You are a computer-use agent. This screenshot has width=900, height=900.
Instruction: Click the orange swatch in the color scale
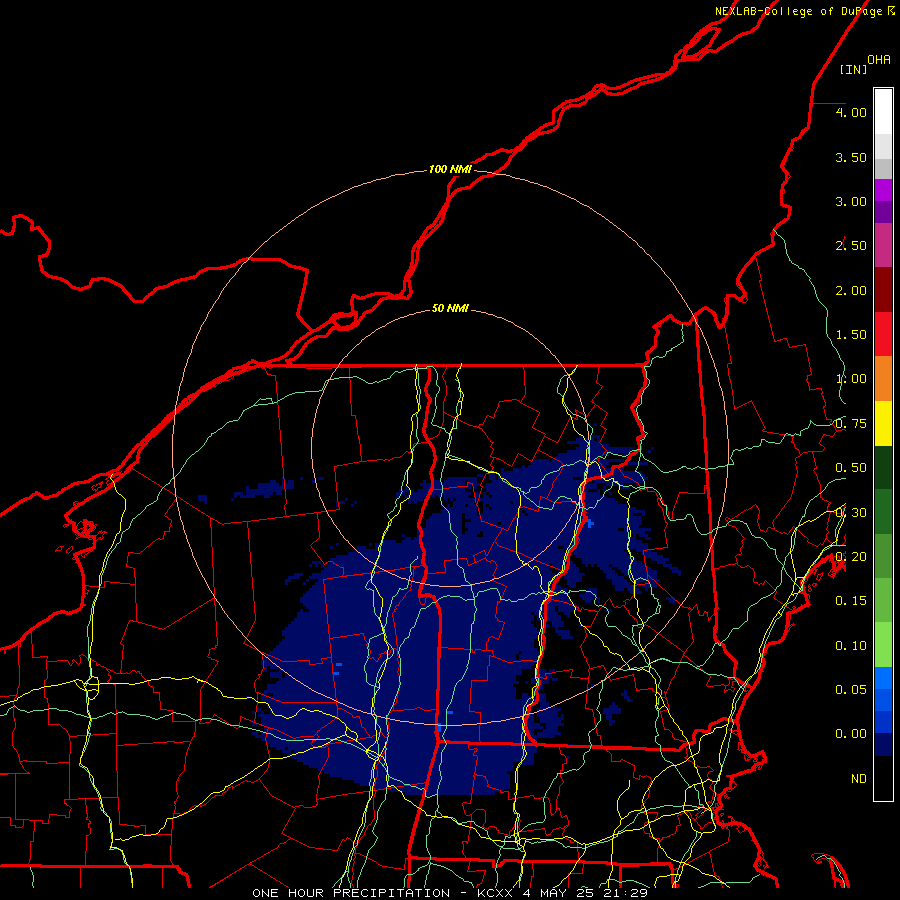pos(883,378)
